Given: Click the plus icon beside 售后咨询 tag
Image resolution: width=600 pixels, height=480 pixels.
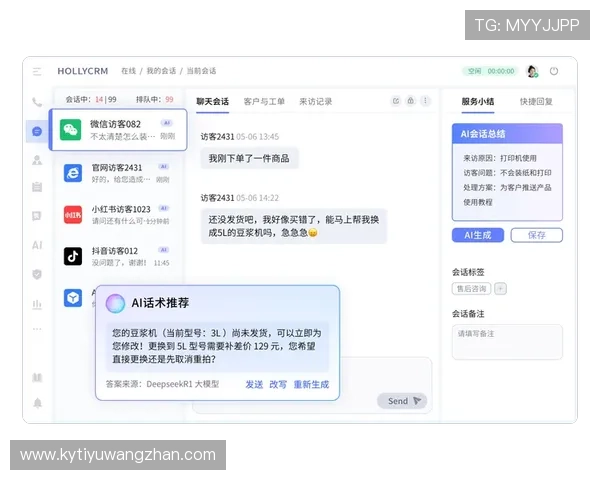Looking at the screenshot, I should [x=500, y=289].
